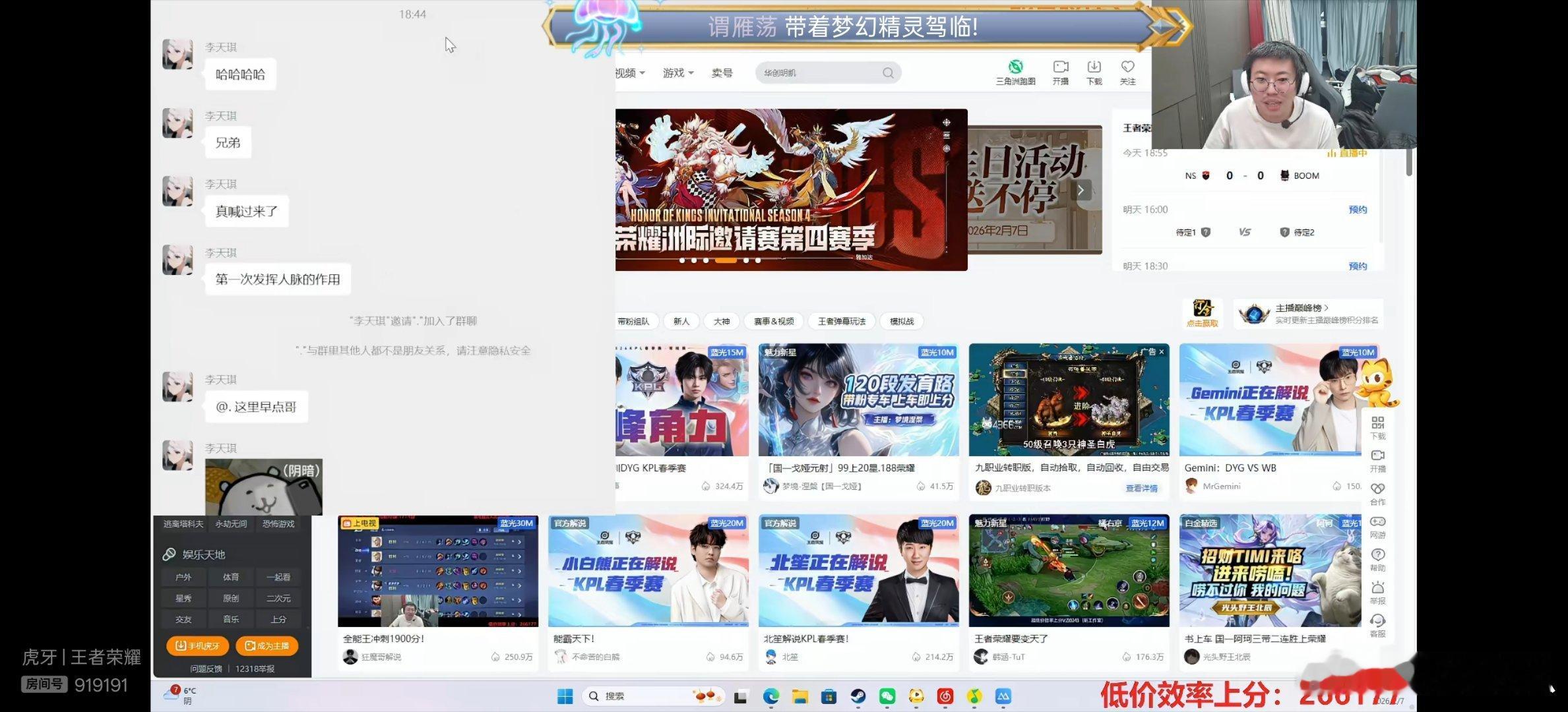Open the 网游 gamepad icon in right sidebar
This screenshot has height=712, width=1568.
pyautogui.click(x=1377, y=521)
